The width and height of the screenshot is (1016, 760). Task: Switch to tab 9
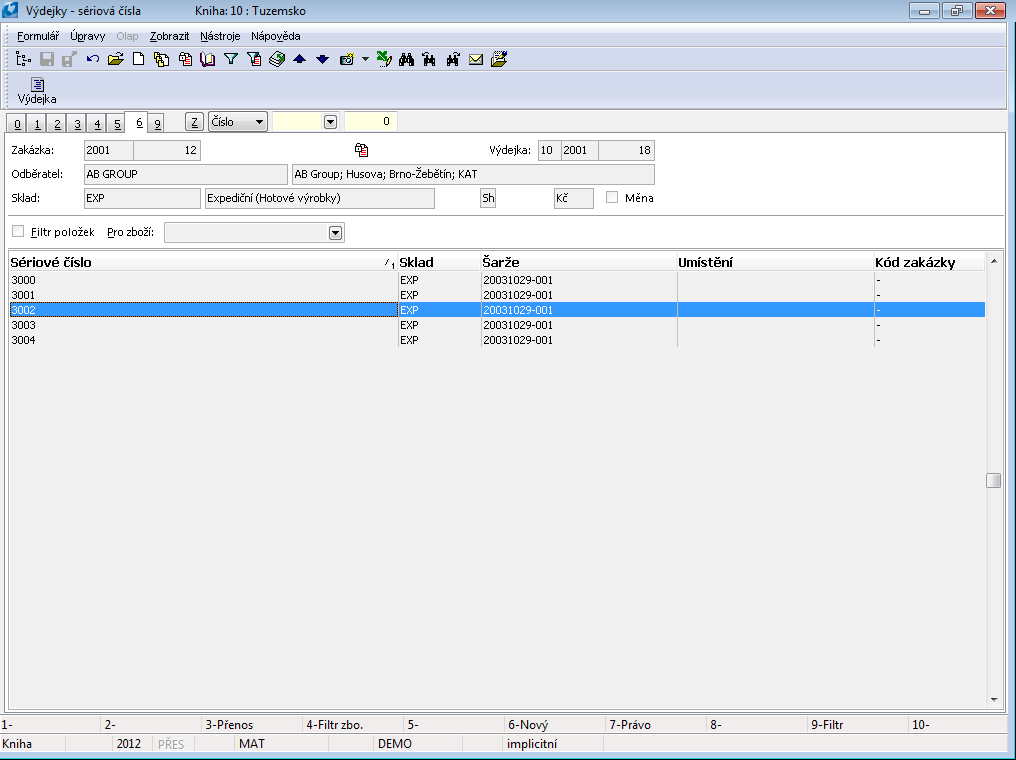157,124
